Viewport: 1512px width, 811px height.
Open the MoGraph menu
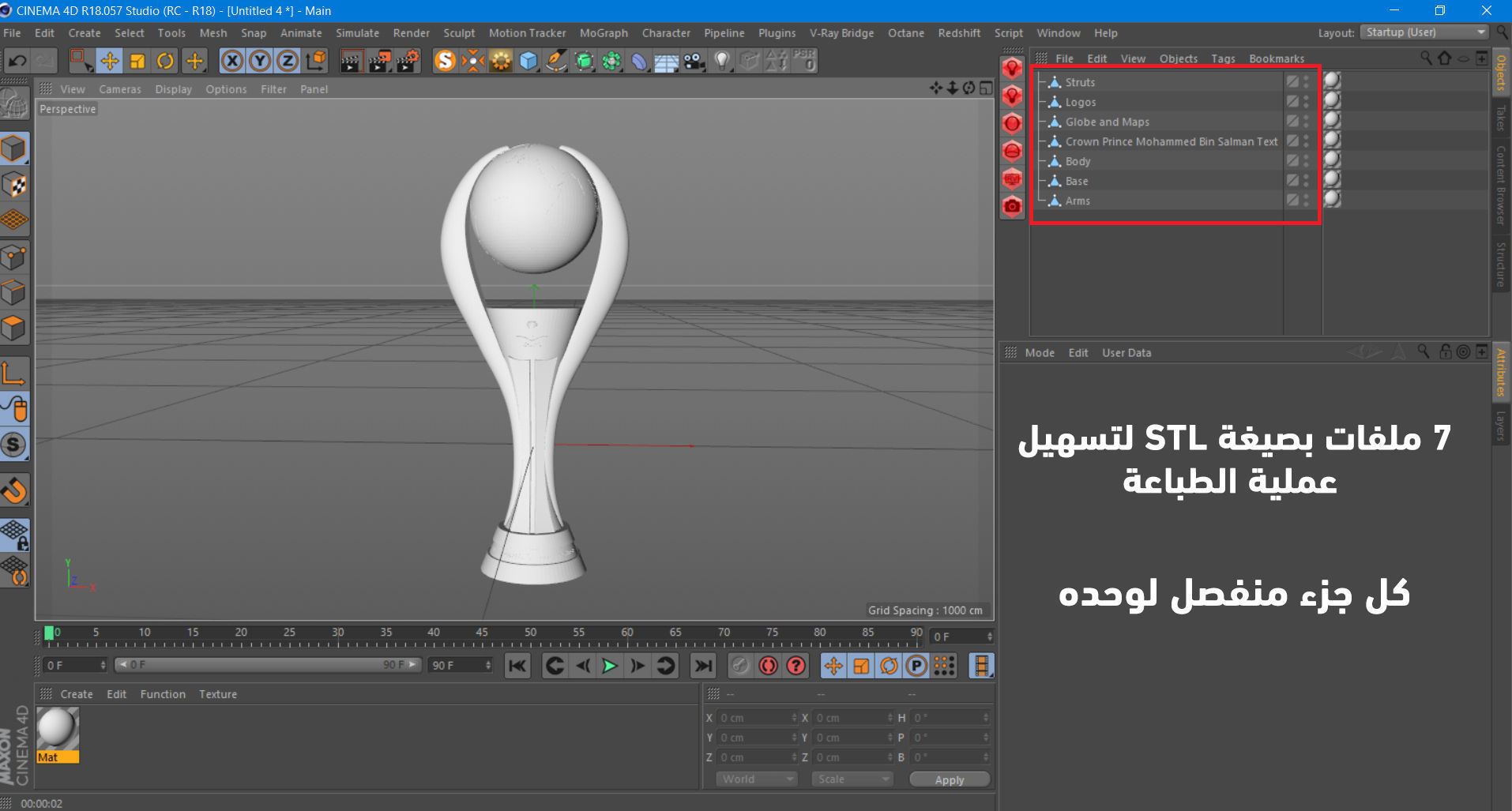604,33
